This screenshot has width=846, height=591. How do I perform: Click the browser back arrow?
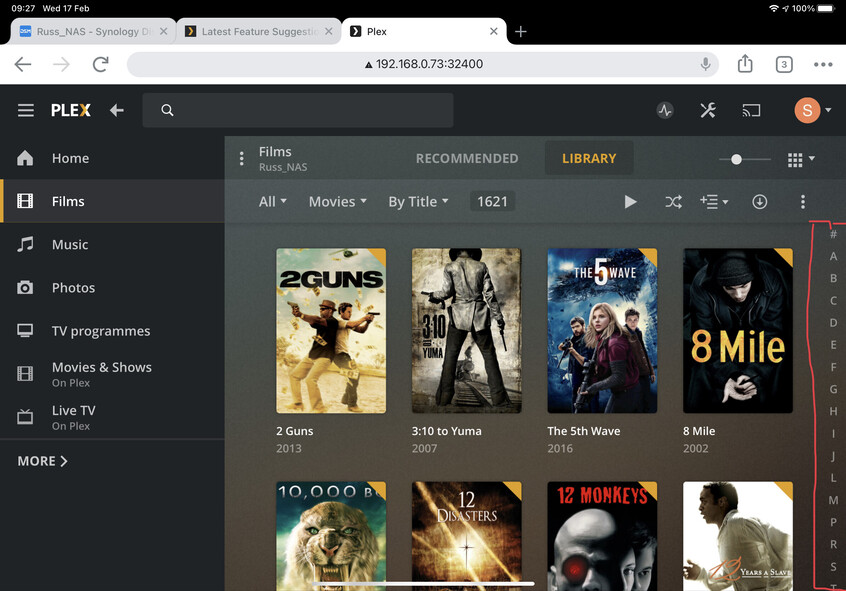coord(23,64)
